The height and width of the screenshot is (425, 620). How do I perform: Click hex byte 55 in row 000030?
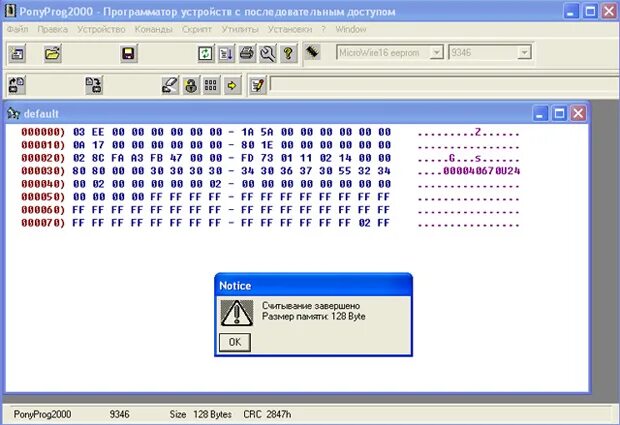pos(345,171)
